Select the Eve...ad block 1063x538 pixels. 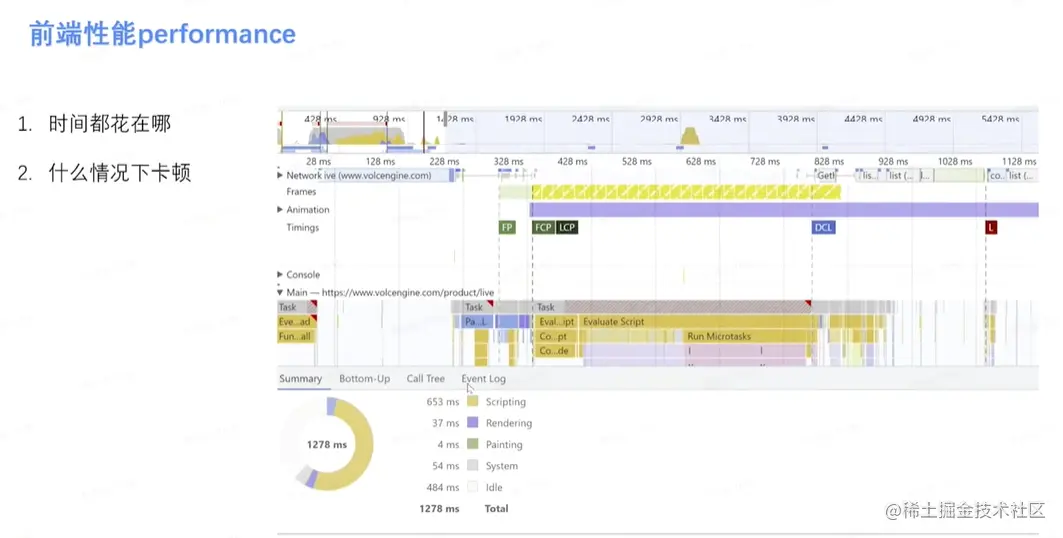click(x=296, y=322)
